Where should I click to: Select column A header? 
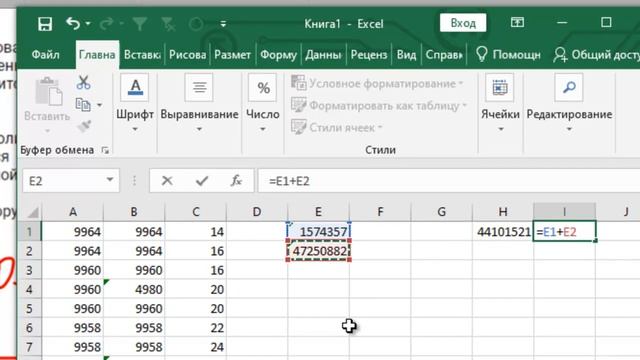73,212
